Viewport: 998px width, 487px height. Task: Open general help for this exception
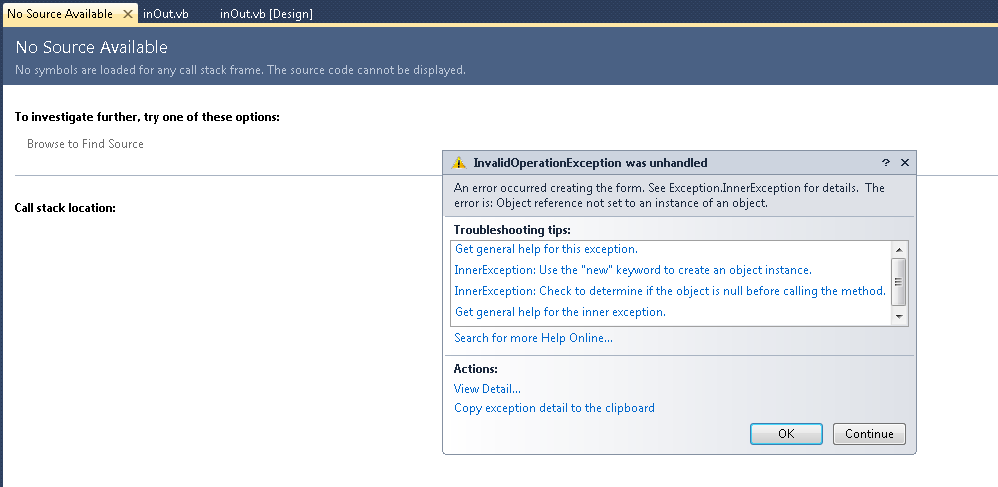click(x=546, y=249)
